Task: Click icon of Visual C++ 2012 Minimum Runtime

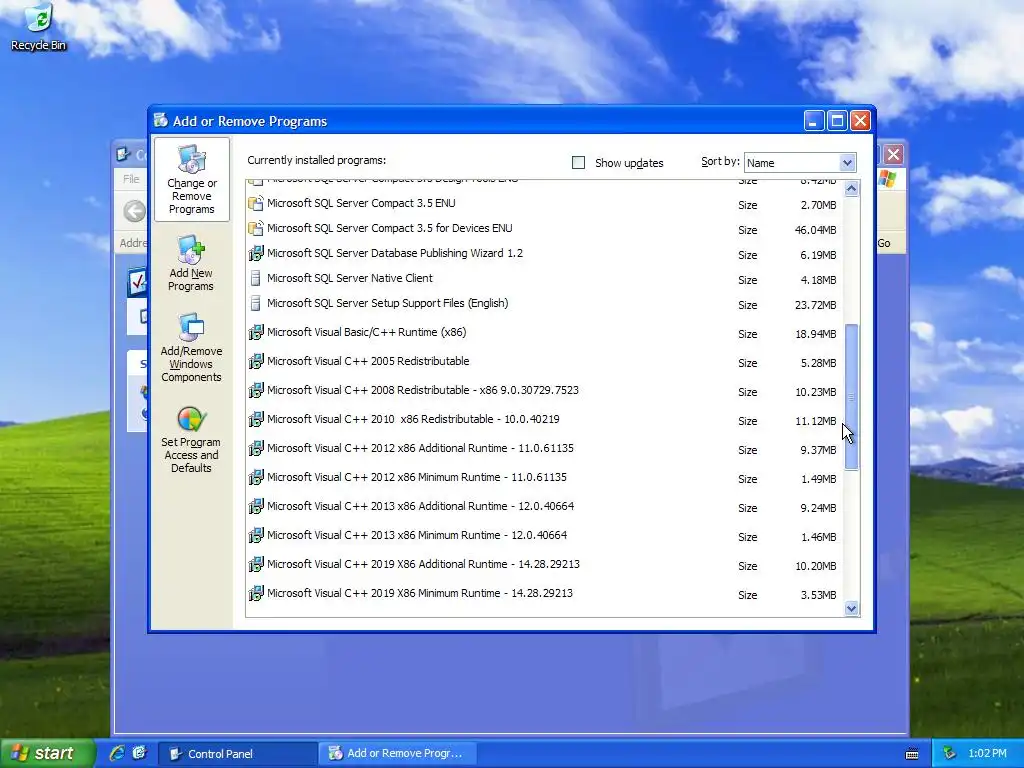Action: pos(255,477)
